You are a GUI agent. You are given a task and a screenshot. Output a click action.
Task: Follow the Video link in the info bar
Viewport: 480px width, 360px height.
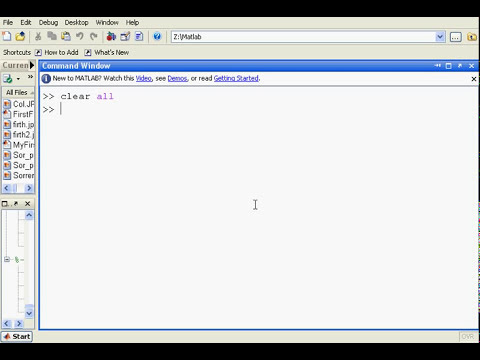coord(144,78)
